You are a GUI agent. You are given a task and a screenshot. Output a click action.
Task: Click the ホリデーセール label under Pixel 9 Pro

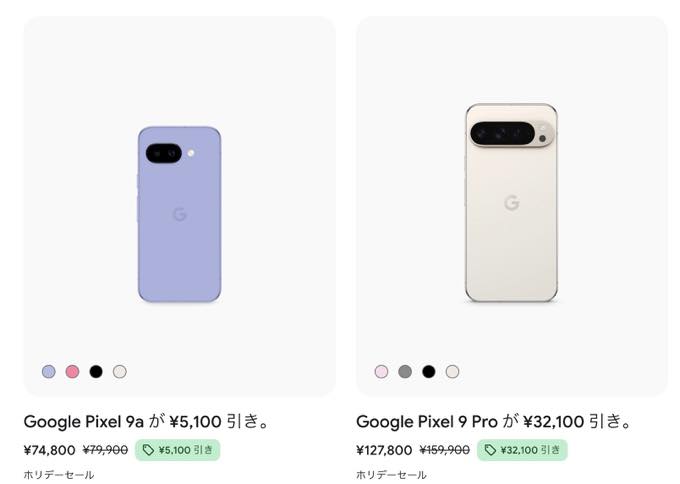click(x=391, y=475)
